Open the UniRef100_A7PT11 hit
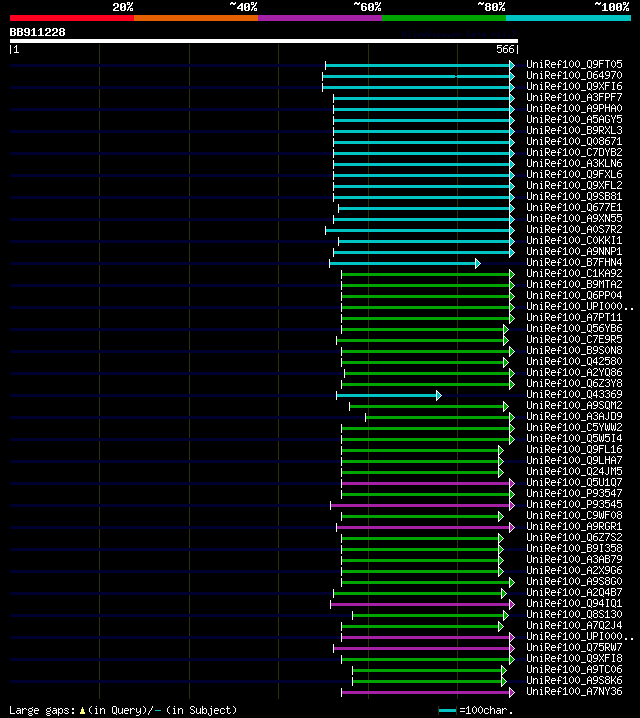The image size is (640, 718). (x=574, y=317)
